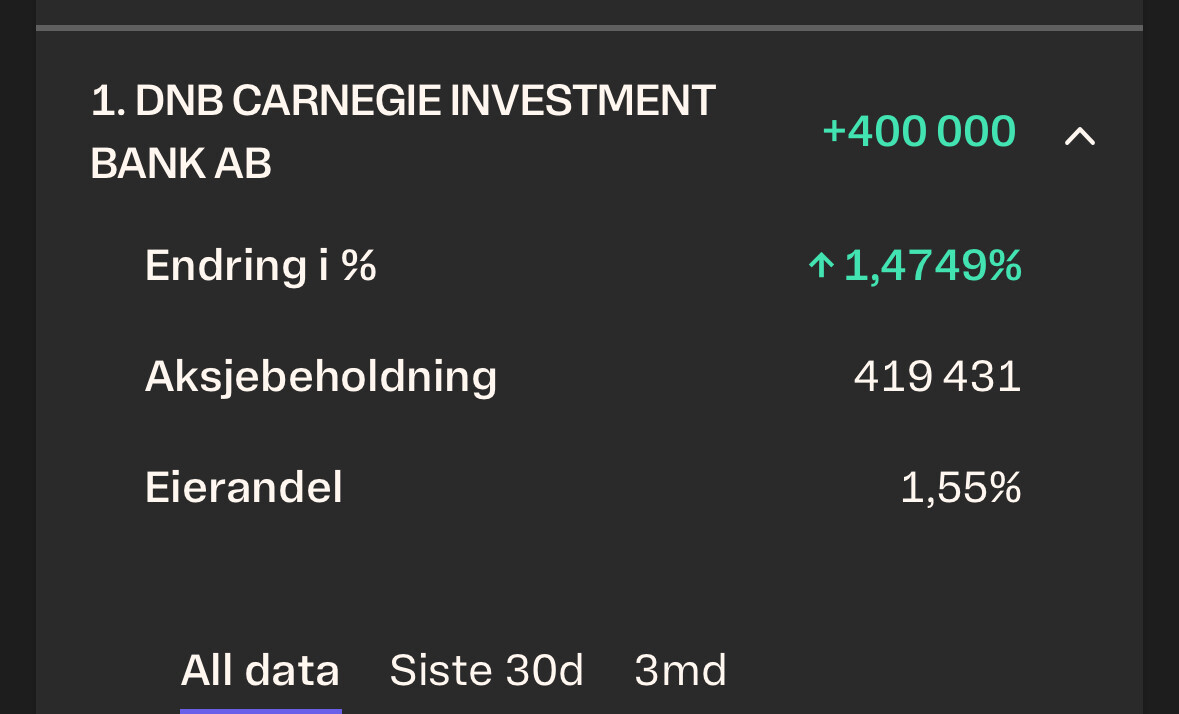Switch to the Siste 30d tab

(x=486, y=670)
